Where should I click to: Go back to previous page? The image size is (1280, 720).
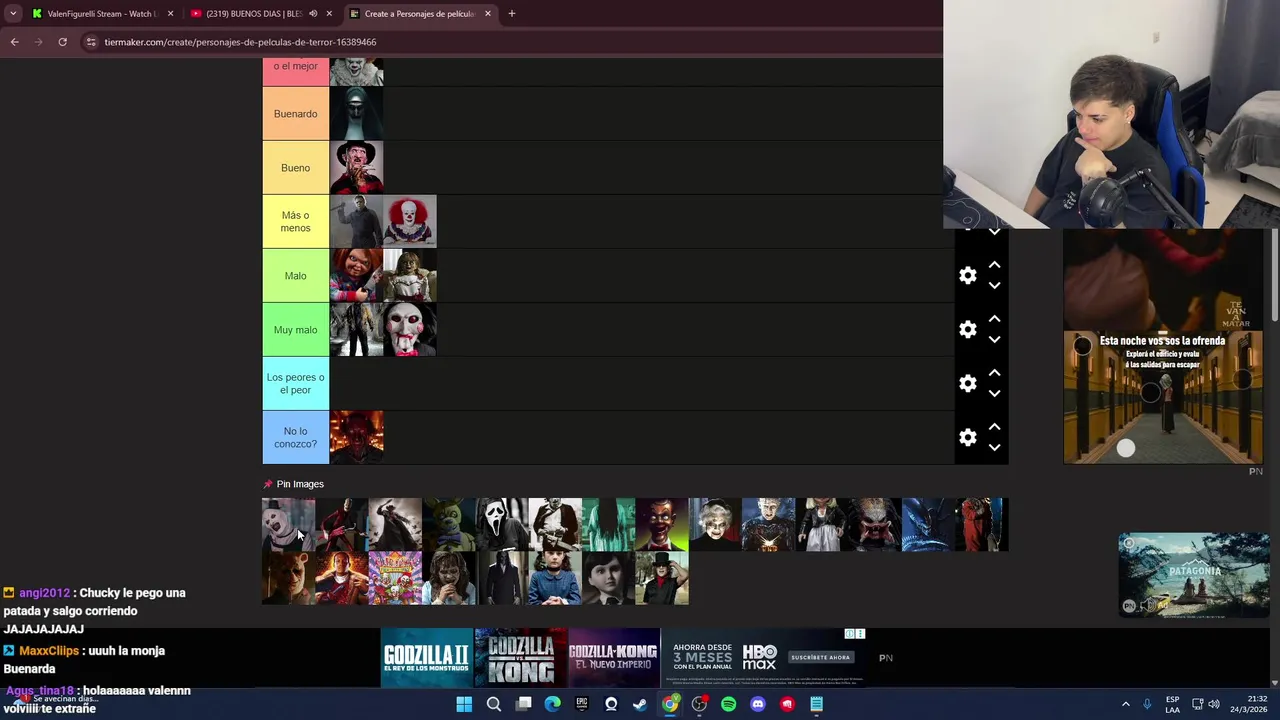tap(14, 42)
